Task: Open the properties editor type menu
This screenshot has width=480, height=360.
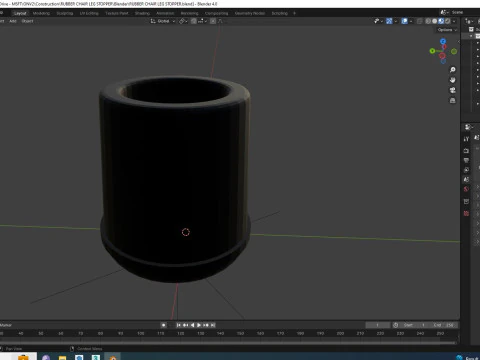Action: pyautogui.click(x=469, y=127)
